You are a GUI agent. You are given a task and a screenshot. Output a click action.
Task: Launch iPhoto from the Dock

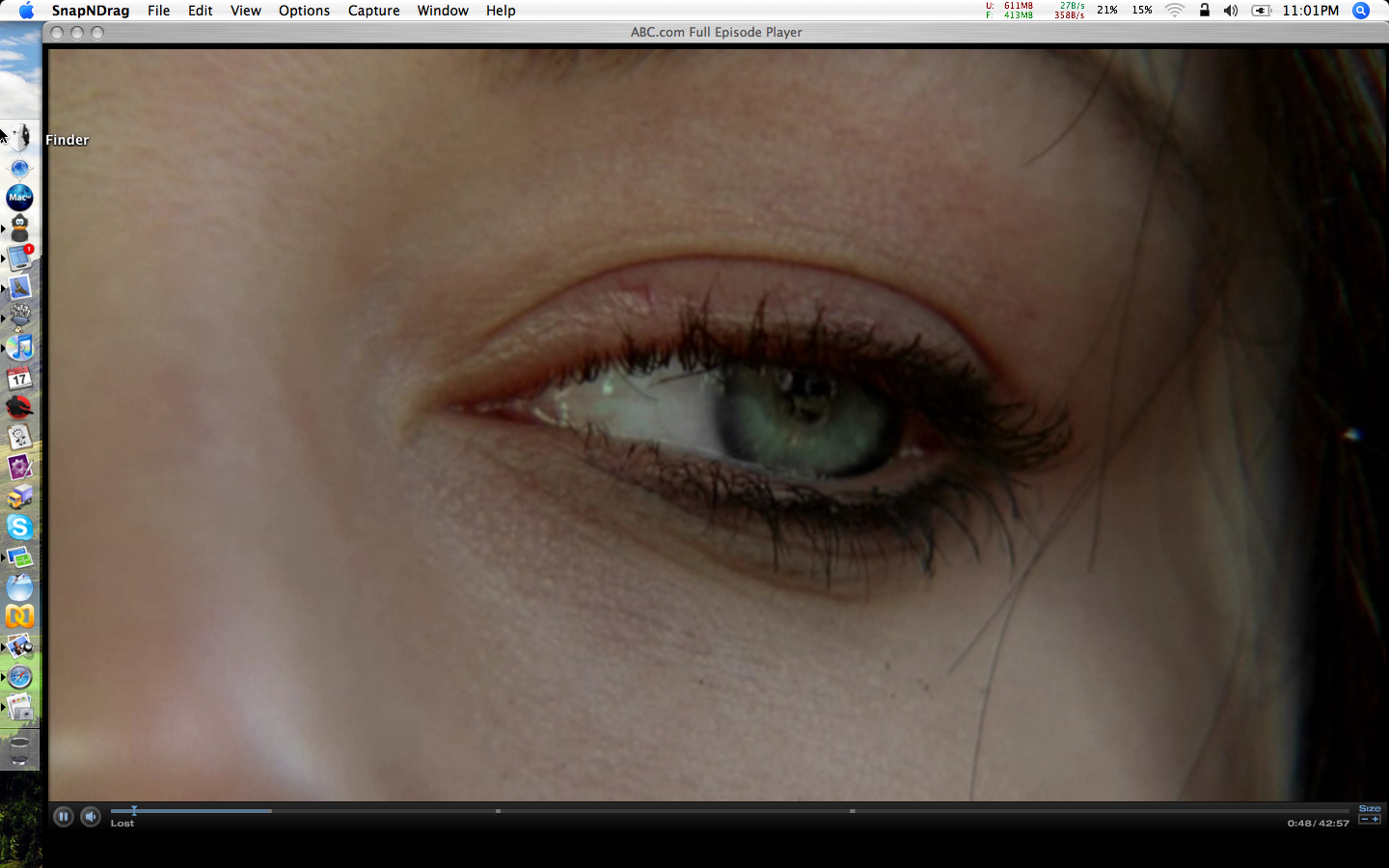[x=20, y=646]
